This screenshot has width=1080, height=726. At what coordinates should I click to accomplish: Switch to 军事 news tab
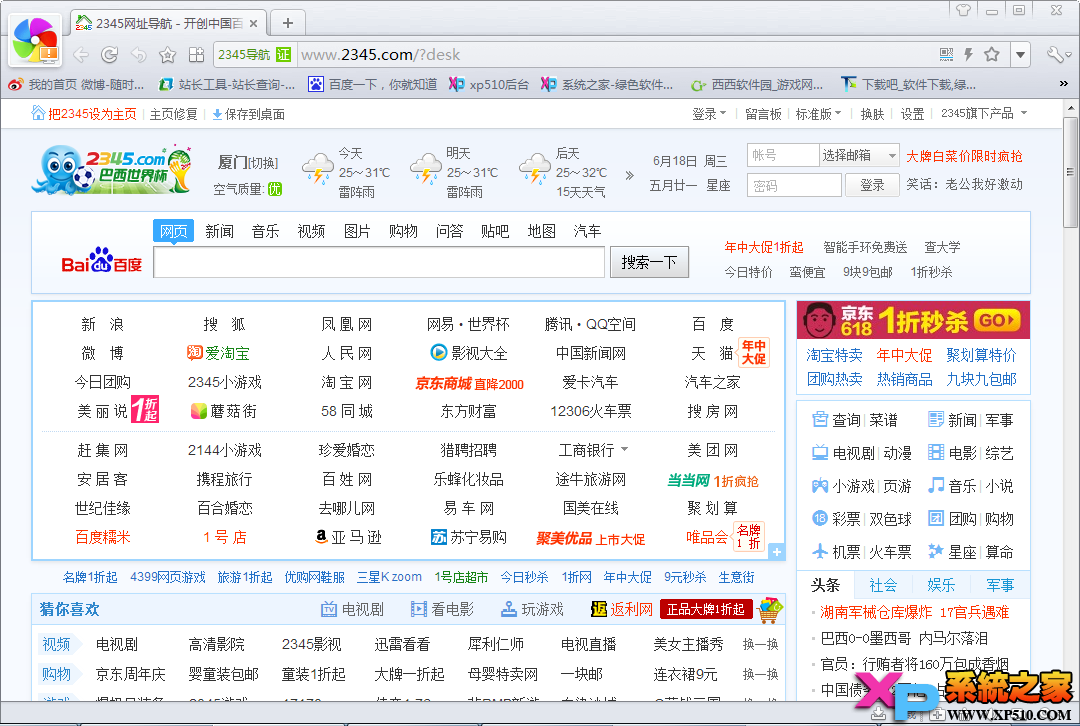(999, 585)
